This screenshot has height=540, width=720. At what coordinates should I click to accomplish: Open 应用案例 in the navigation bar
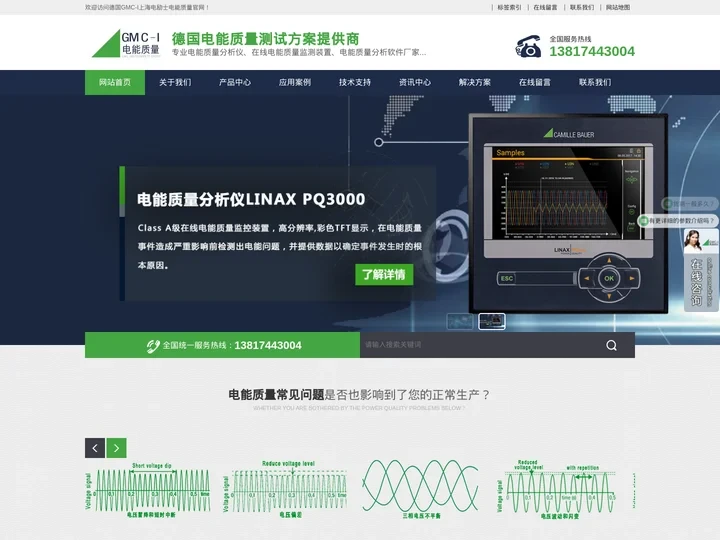295,82
